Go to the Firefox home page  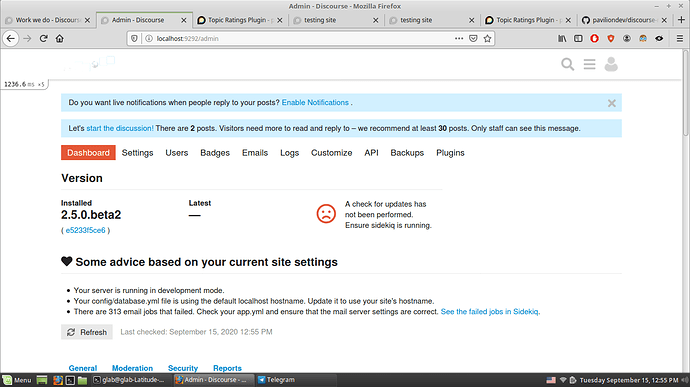point(59,39)
